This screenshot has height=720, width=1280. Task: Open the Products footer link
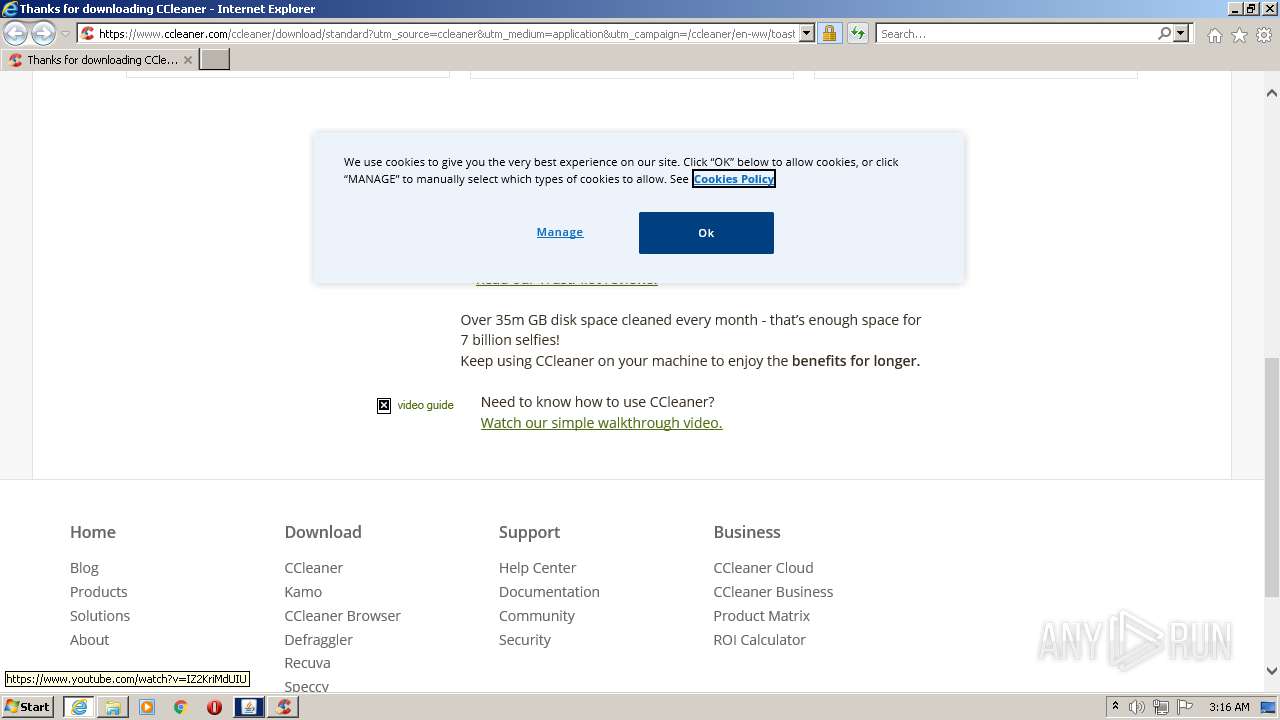tap(98, 592)
